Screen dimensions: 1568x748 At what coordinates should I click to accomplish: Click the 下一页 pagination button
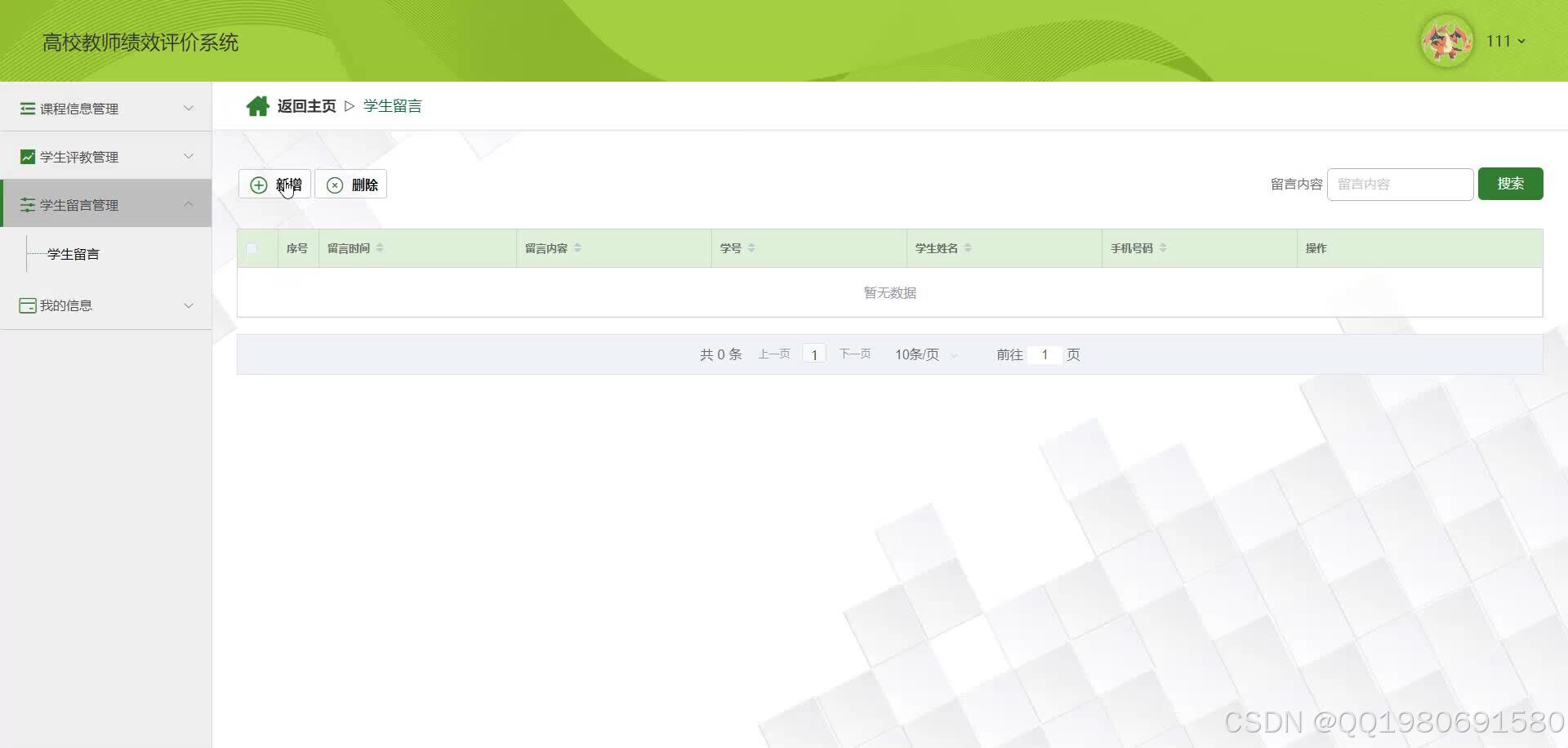tap(855, 354)
